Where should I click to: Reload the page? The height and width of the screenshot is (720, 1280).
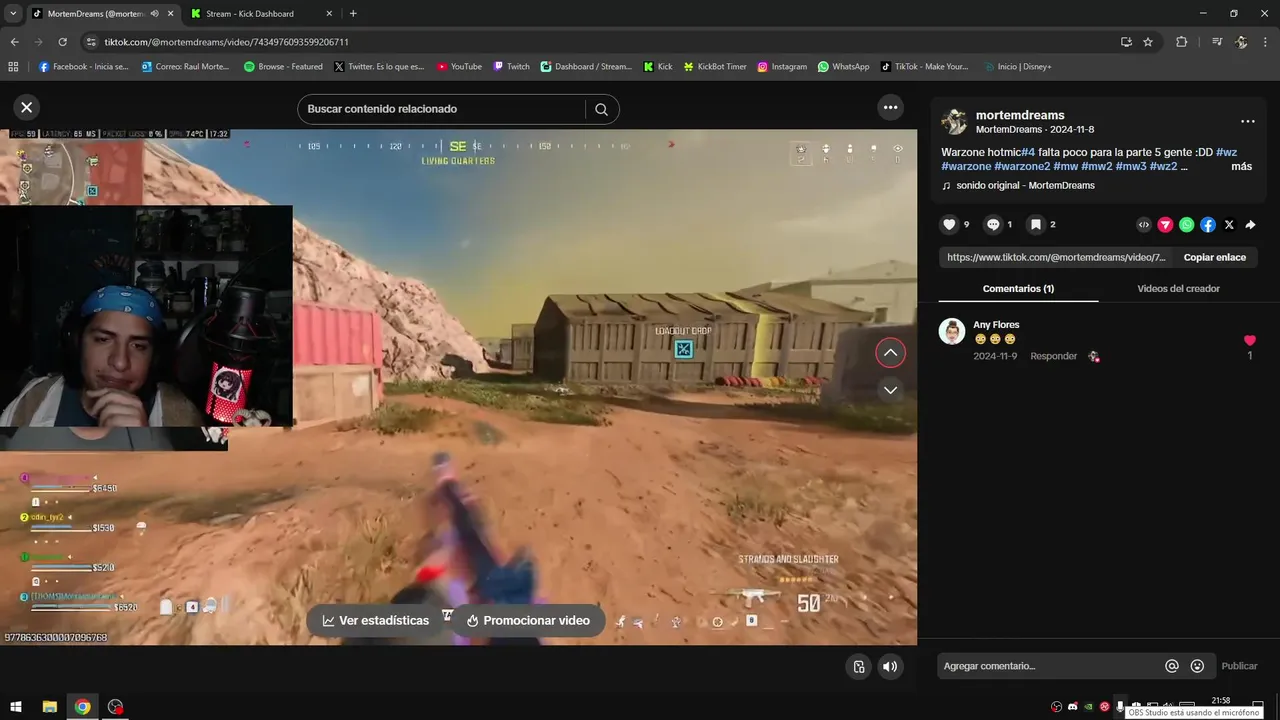62,42
